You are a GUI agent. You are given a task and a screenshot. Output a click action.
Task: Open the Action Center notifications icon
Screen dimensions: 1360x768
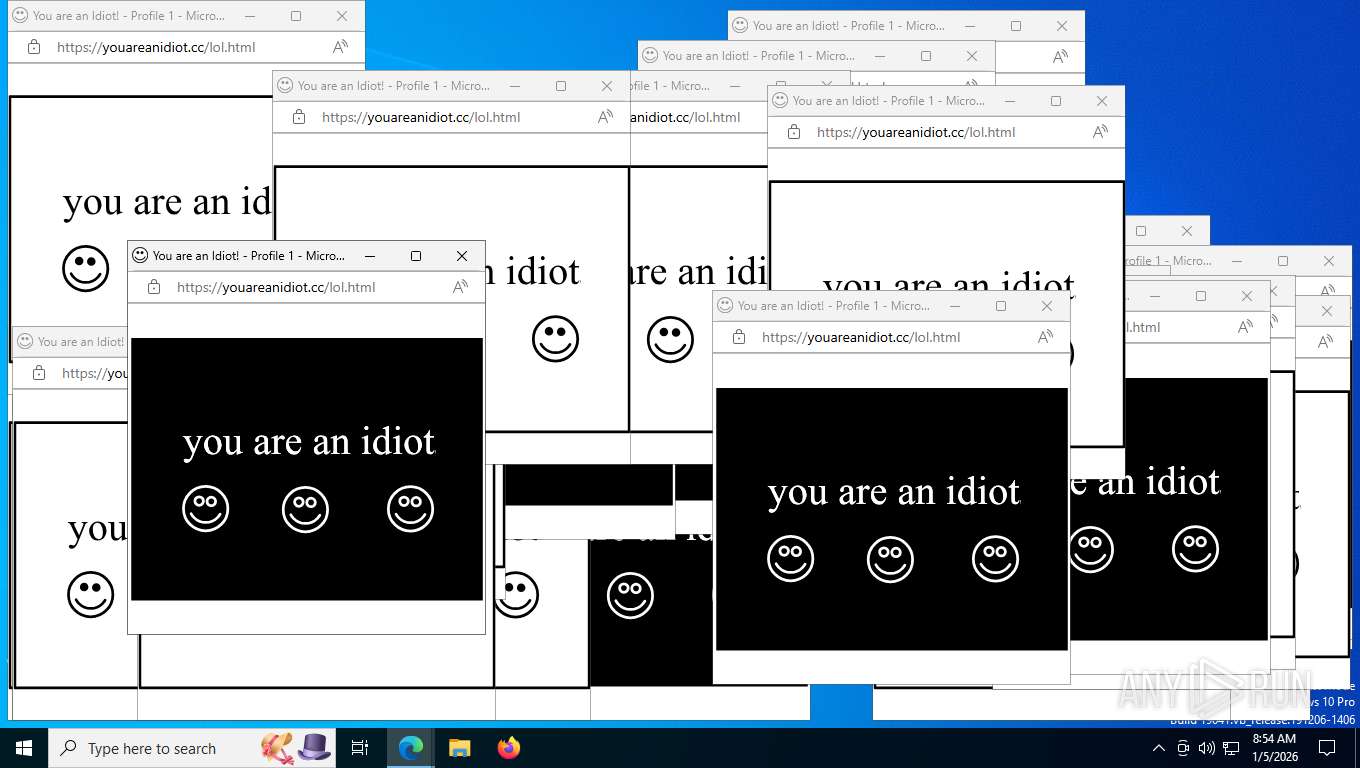1327,748
